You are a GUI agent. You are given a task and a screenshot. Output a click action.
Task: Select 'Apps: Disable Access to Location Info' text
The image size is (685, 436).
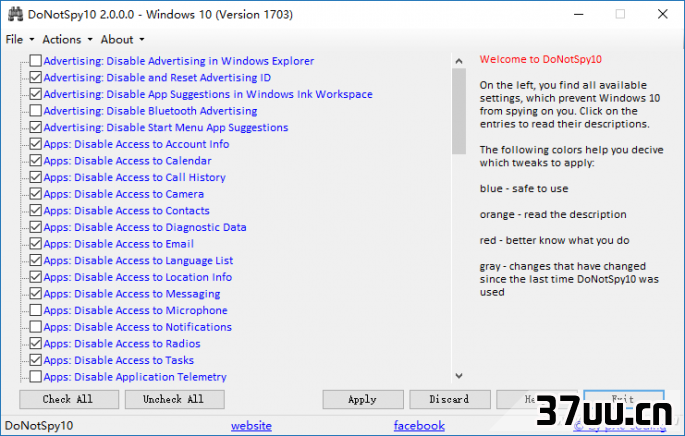click(138, 277)
